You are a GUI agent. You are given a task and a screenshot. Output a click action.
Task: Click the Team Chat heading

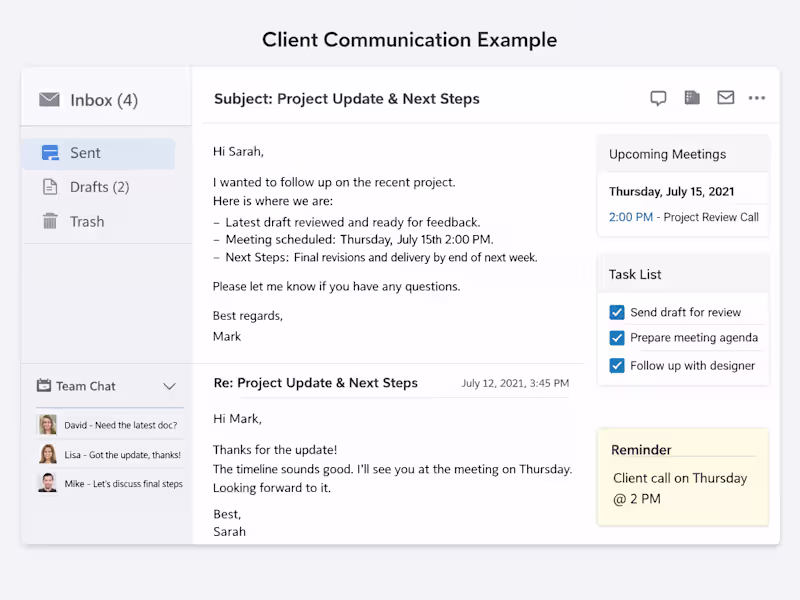(86, 386)
